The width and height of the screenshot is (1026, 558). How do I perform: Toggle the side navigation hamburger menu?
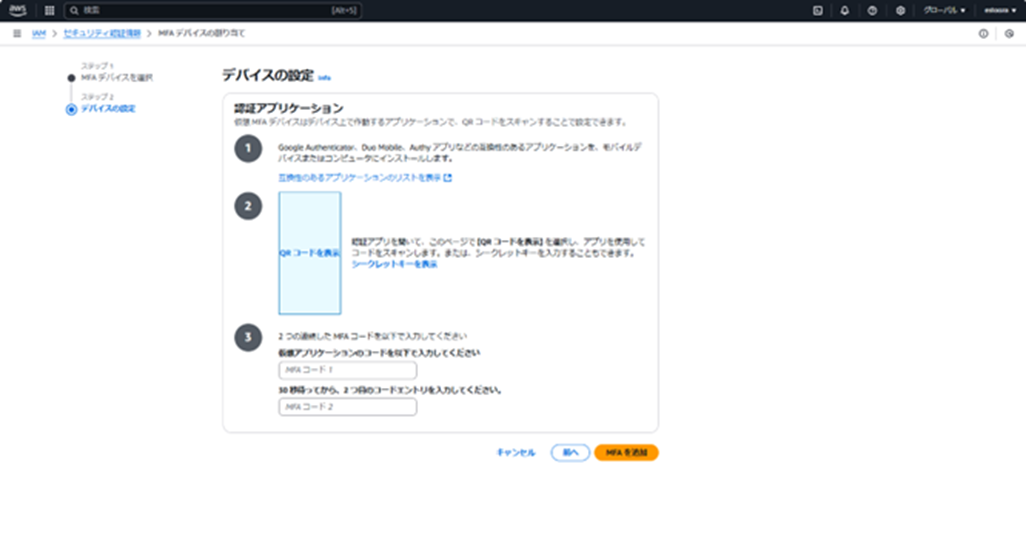point(17,33)
